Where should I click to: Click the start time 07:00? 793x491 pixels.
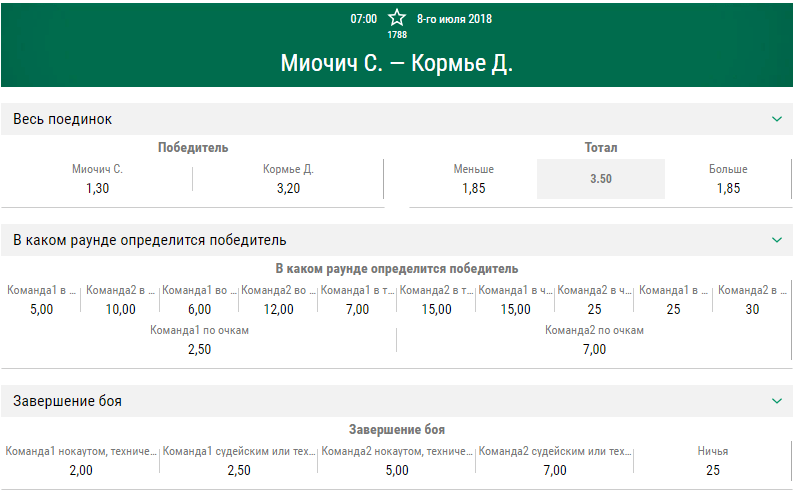point(364,19)
